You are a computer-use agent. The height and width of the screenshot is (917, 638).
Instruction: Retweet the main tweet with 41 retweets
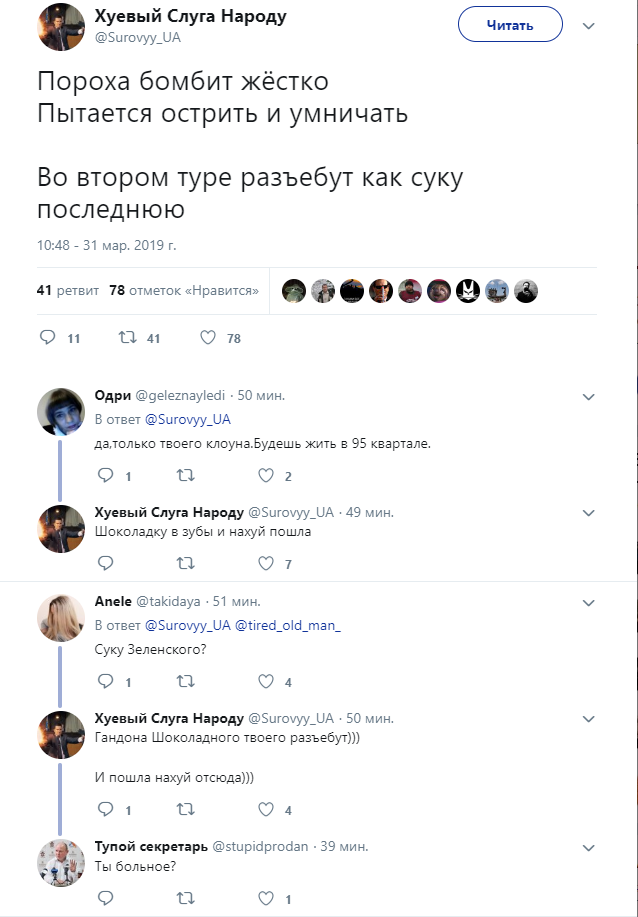click(x=127, y=338)
